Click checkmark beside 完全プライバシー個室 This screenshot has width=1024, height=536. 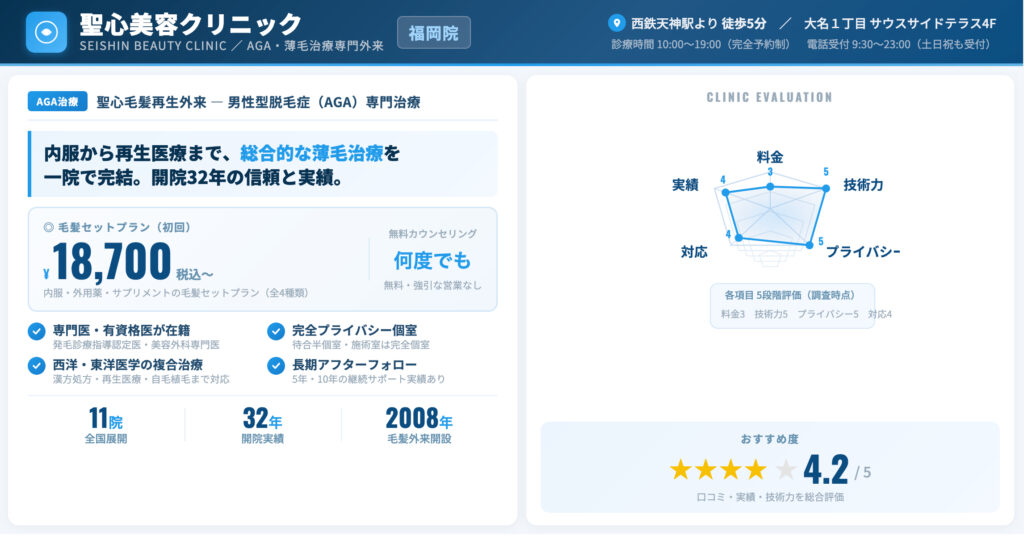click(276, 331)
